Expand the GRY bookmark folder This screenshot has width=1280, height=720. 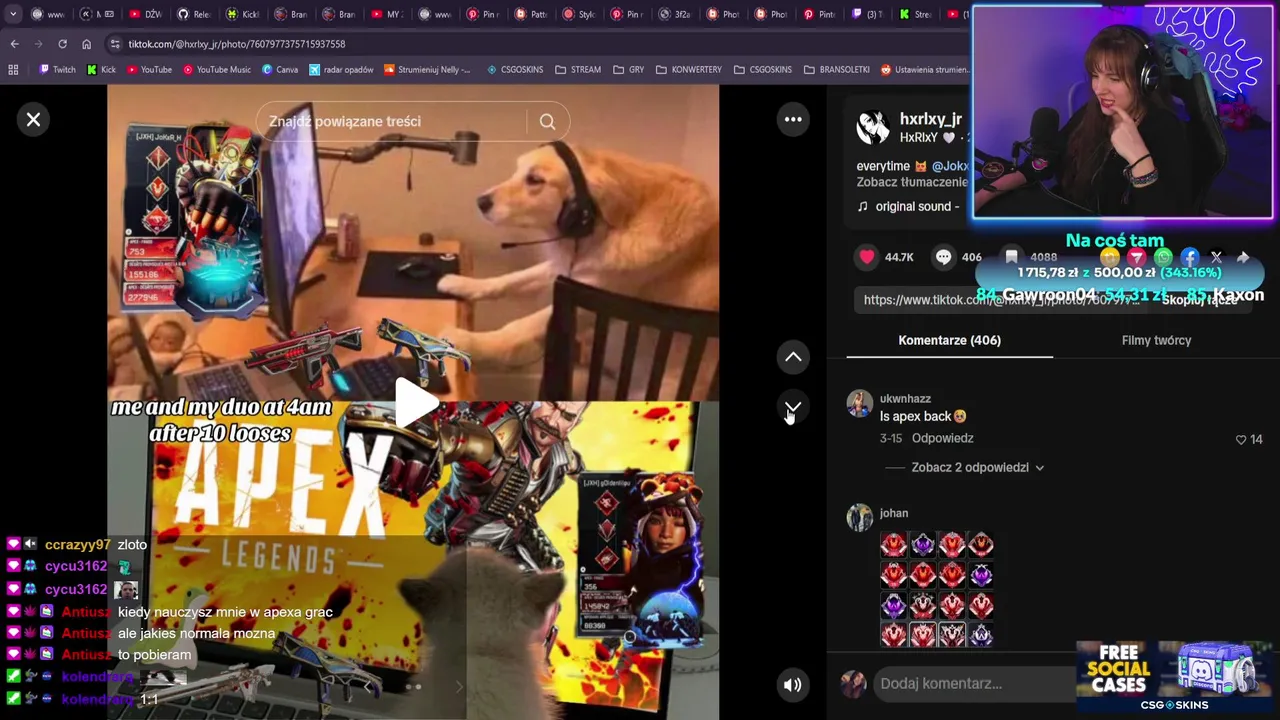[628, 70]
